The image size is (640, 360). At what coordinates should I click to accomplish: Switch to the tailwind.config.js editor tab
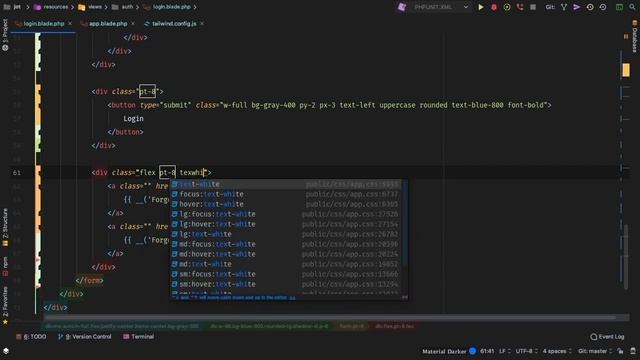coord(170,24)
